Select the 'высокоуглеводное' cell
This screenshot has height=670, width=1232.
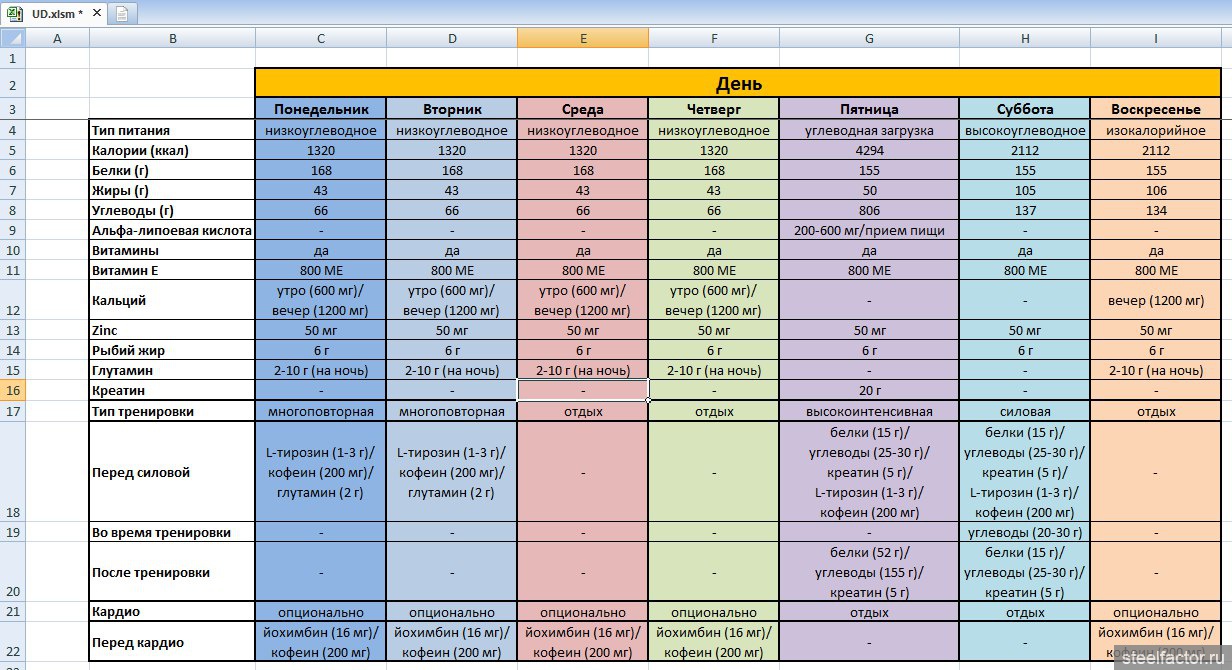pyautogui.click(x=1025, y=130)
